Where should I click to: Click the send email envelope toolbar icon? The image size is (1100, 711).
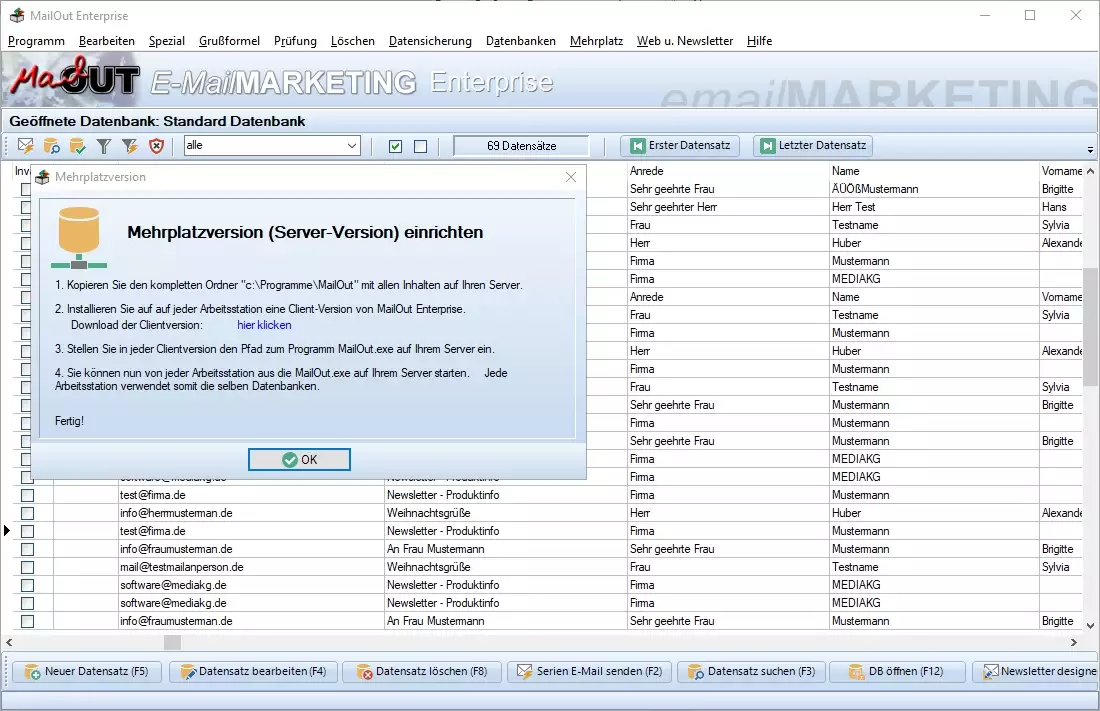coord(26,147)
